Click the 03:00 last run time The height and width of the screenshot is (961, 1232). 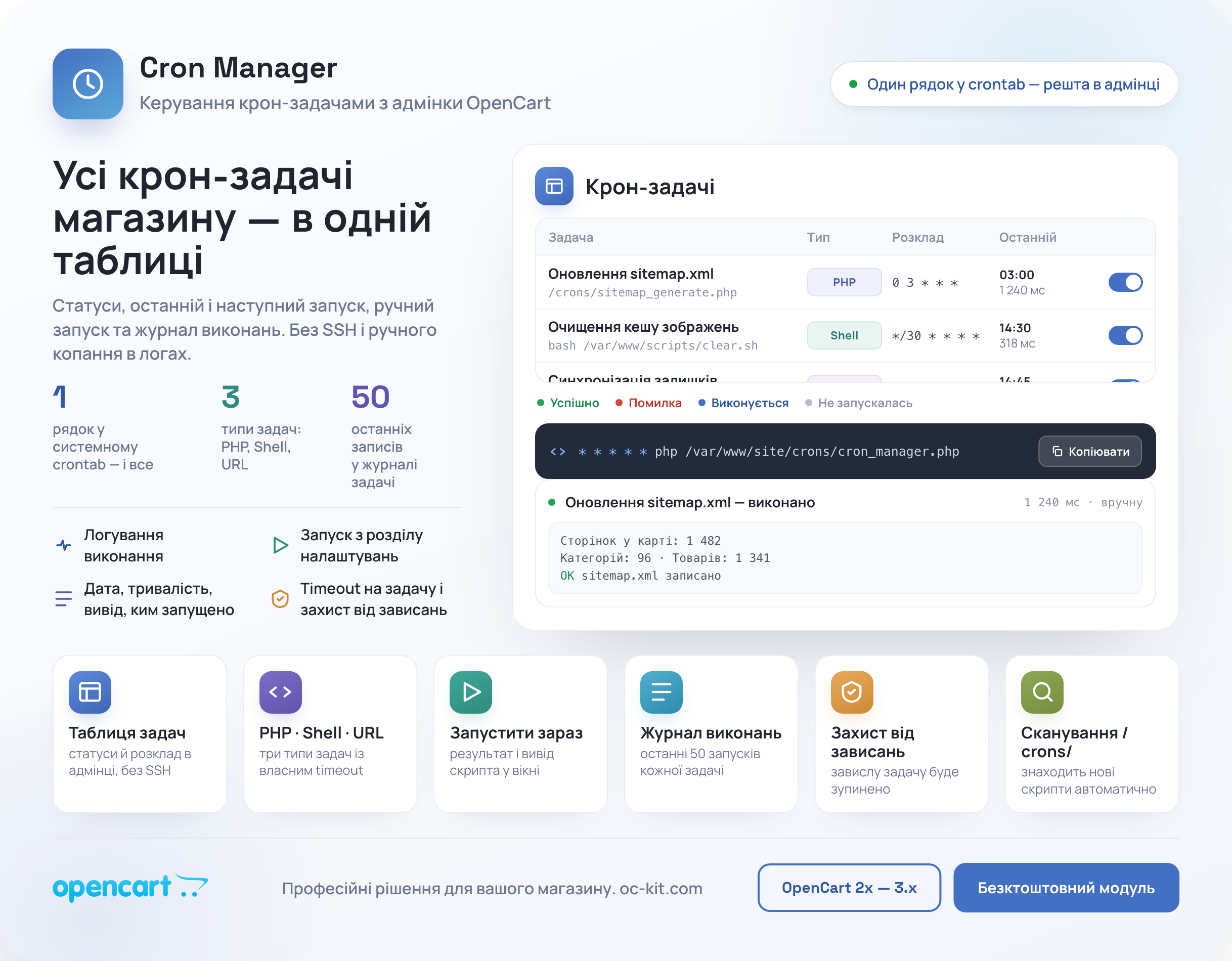coord(1017,275)
